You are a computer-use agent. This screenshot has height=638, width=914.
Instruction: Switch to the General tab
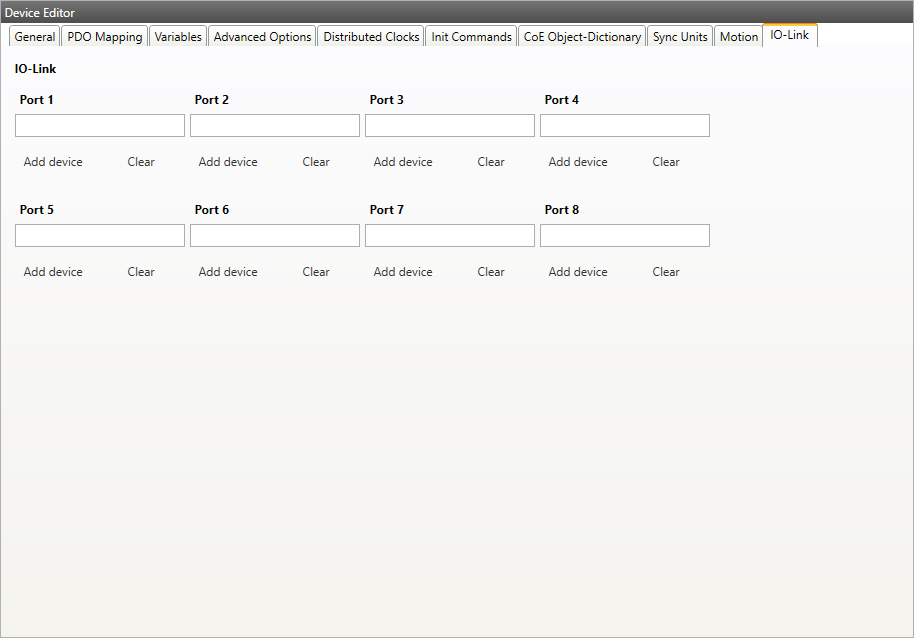35,37
